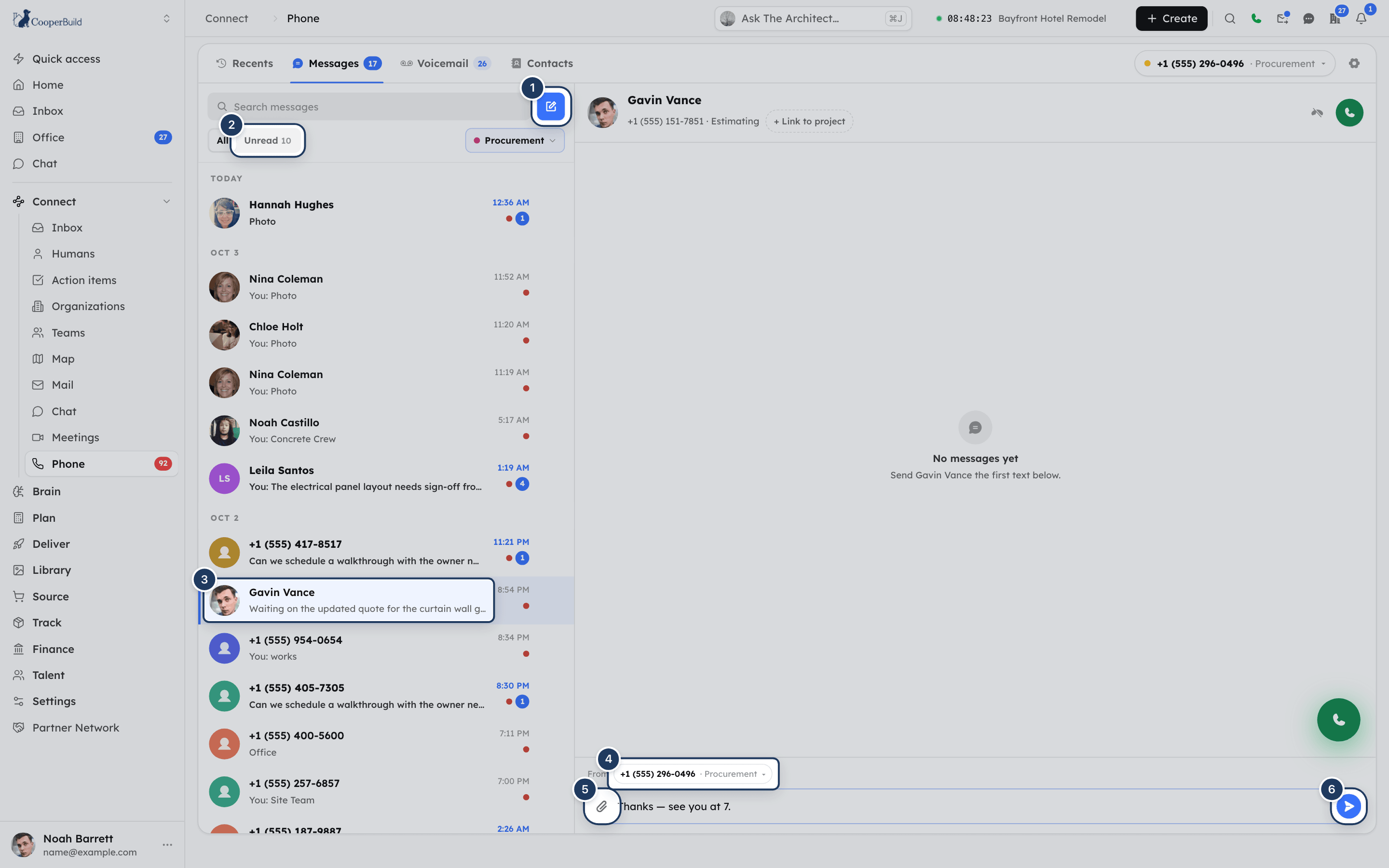Open the CooperBuild workspace switcher

166,18
